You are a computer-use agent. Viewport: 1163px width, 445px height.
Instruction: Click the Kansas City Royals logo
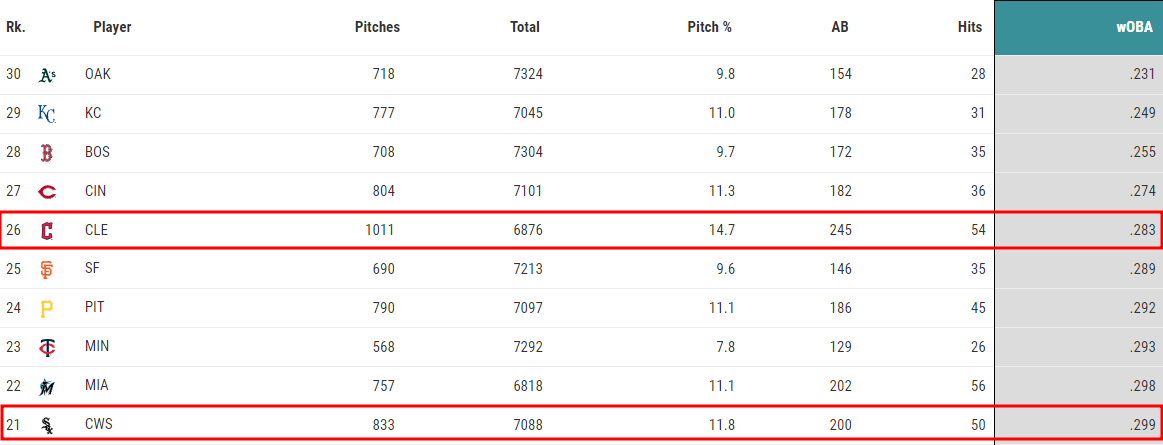pos(47,114)
